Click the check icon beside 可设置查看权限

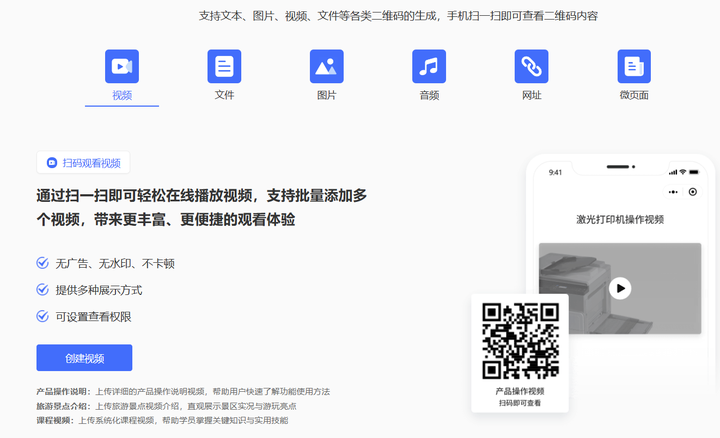point(42,316)
